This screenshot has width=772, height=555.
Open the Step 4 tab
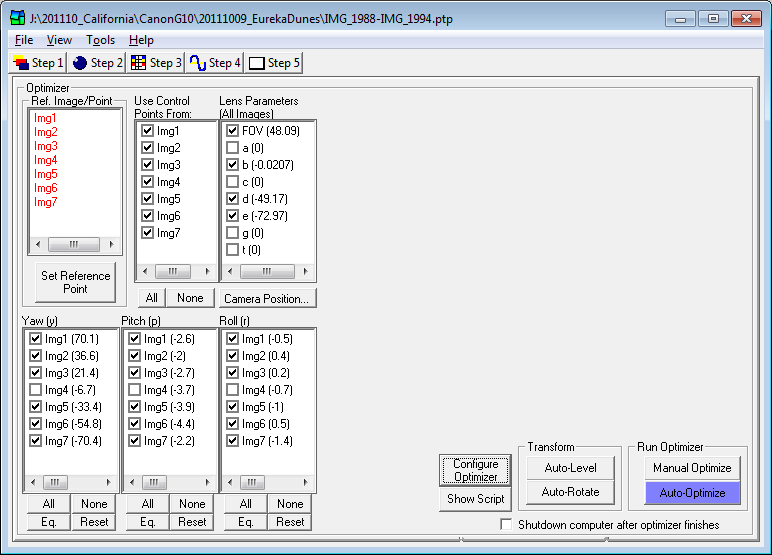(215, 63)
